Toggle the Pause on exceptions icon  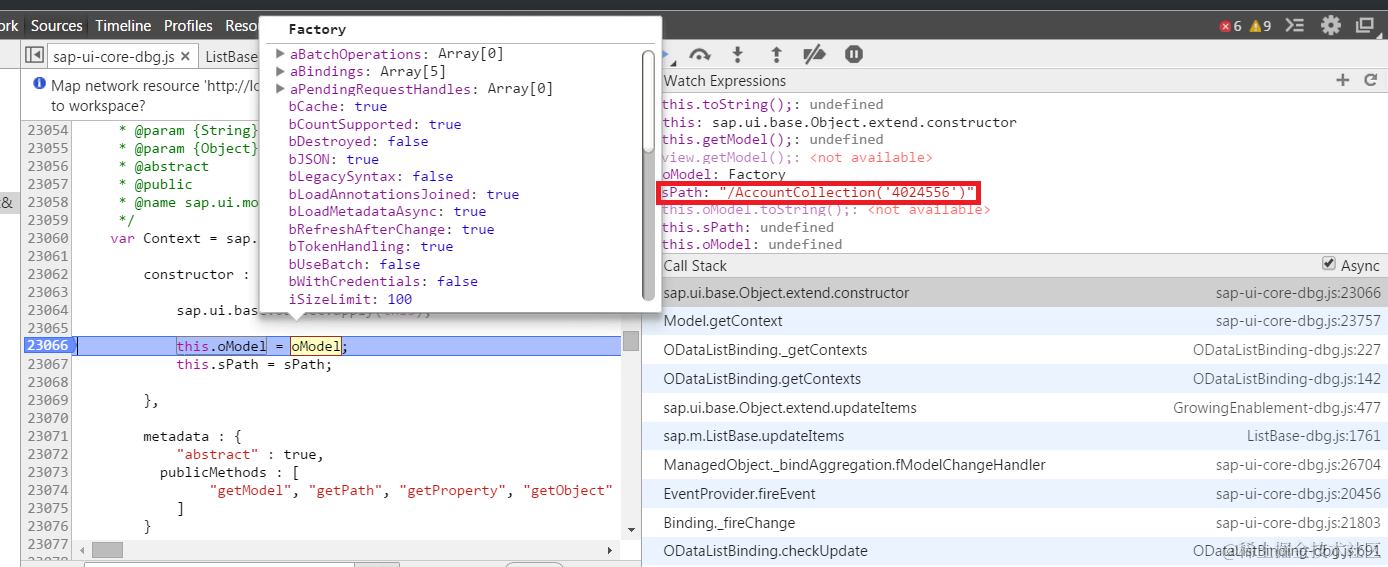pyautogui.click(x=853, y=54)
